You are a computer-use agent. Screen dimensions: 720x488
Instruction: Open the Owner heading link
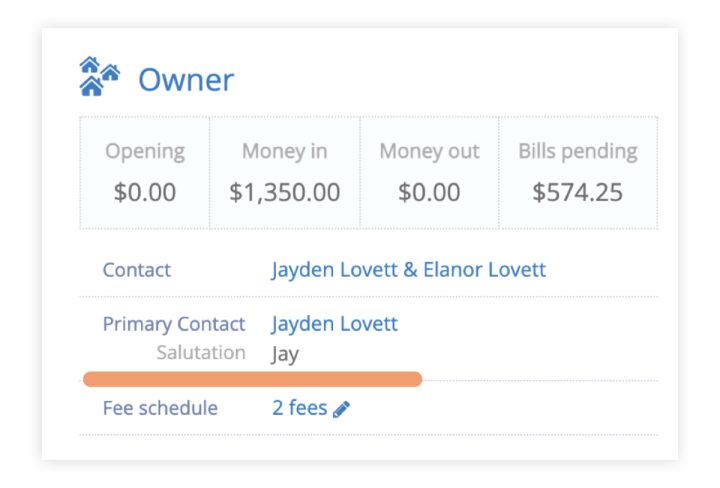click(x=186, y=80)
